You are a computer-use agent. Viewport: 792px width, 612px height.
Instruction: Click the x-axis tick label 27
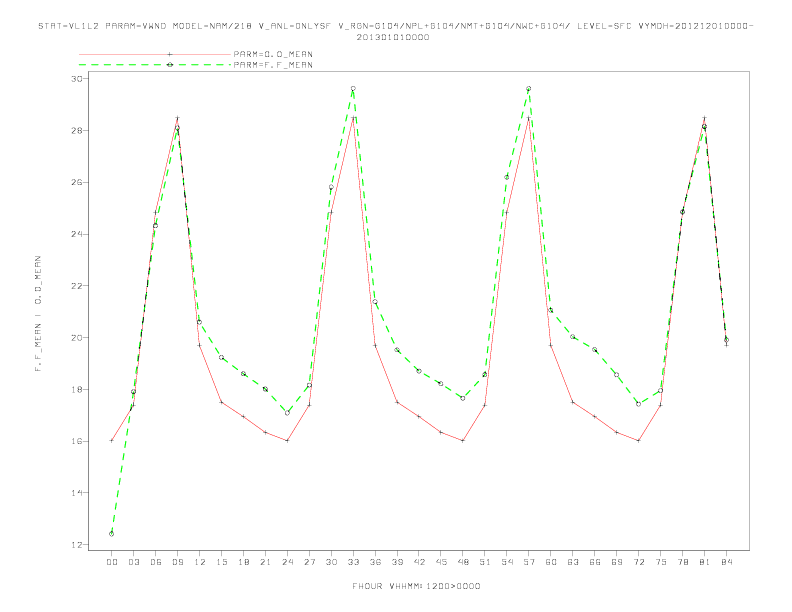(309, 562)
